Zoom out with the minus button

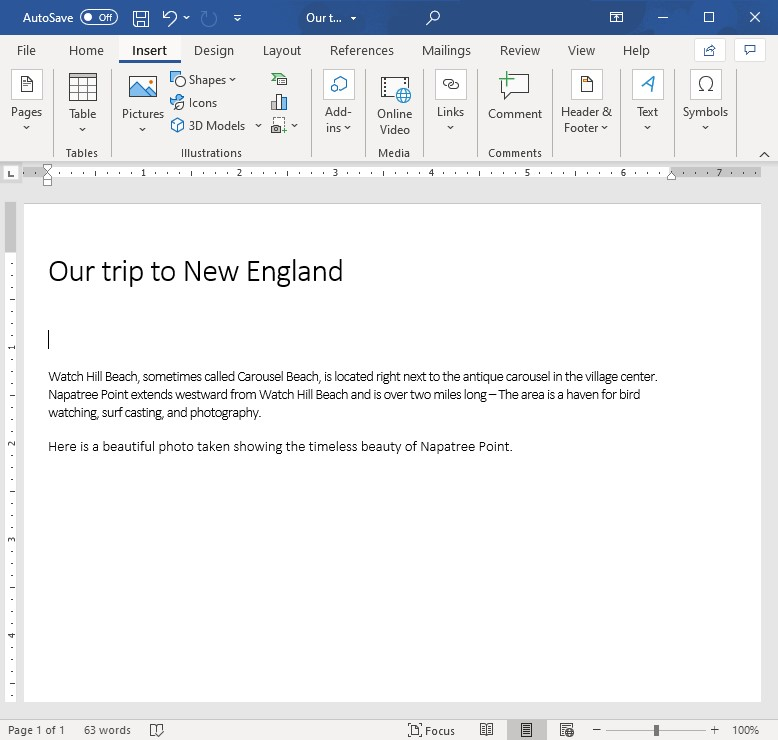coord(597,730)
